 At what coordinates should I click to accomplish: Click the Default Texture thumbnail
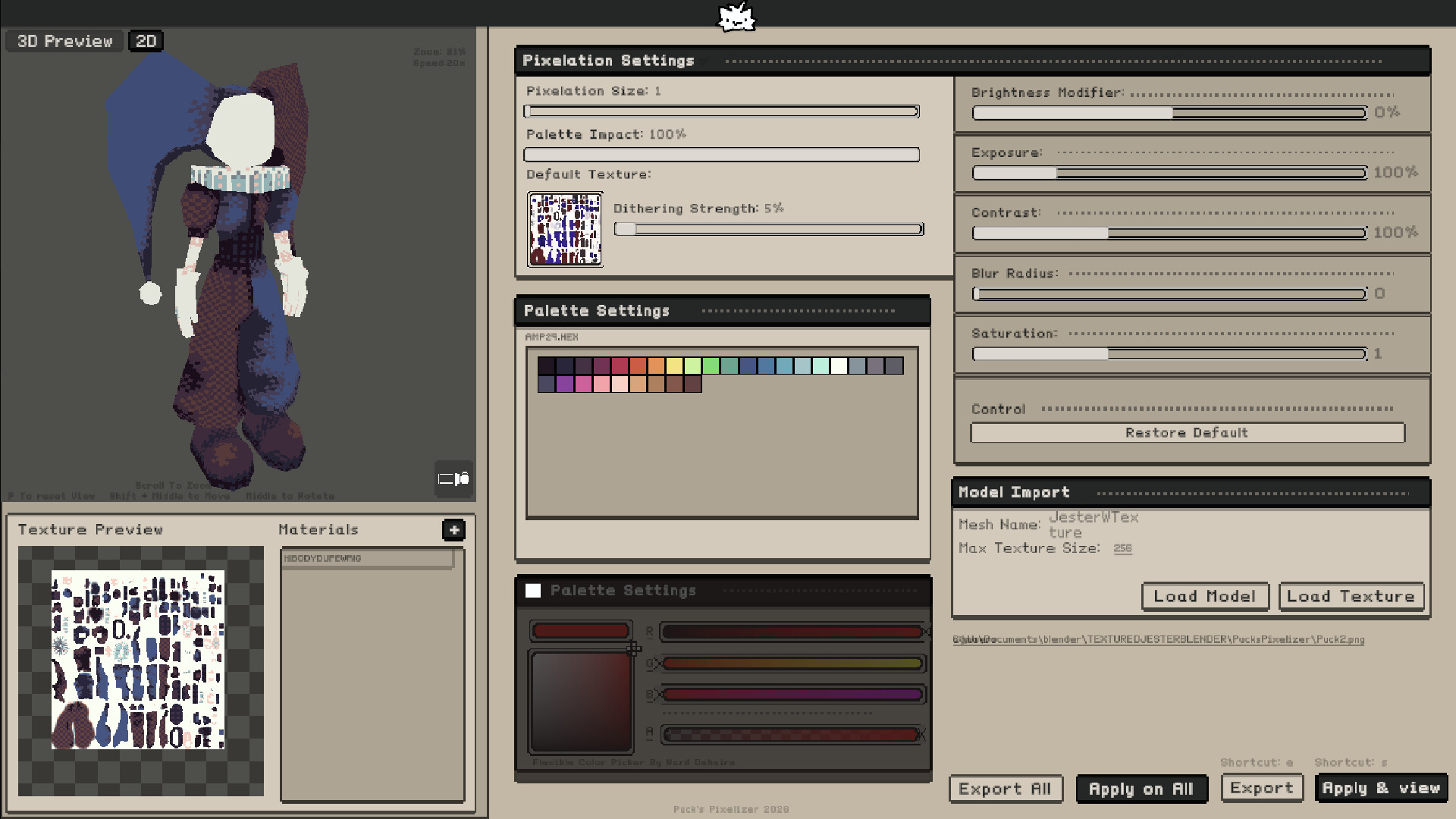pos(565,229)
